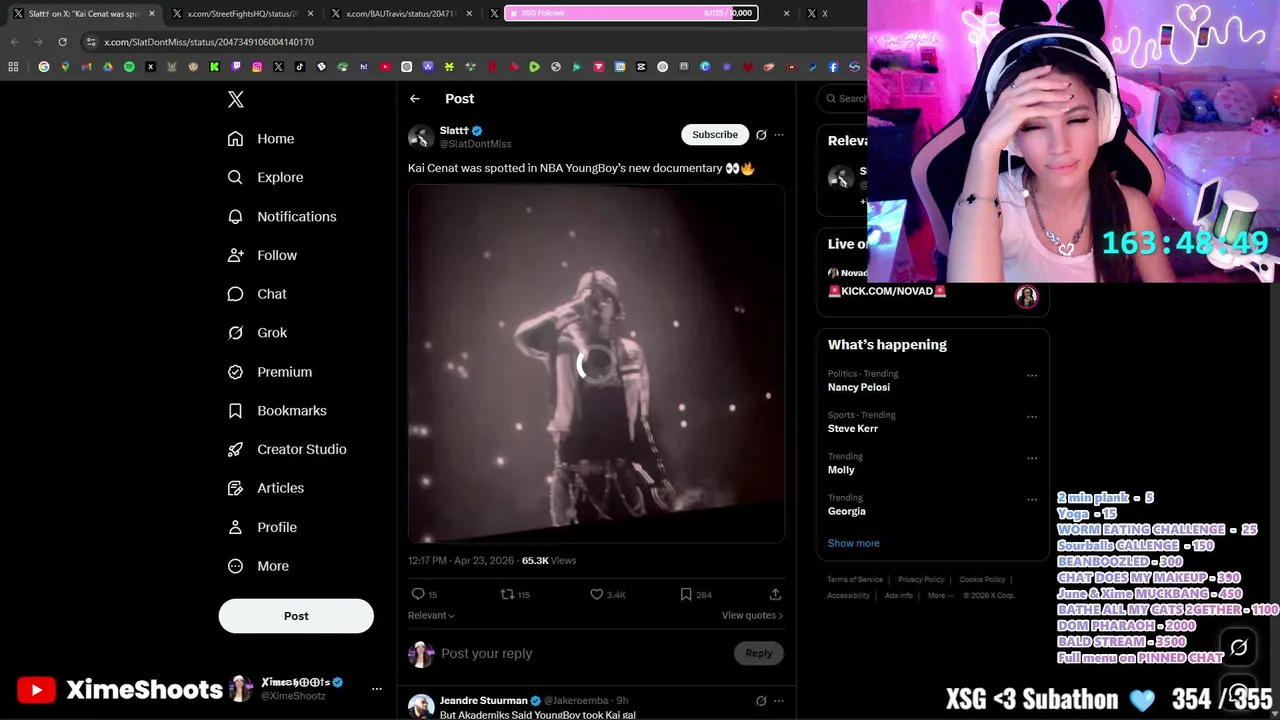Open options for Molly trend
Screen dimensions: 1280x720
(x=1032, y=458)
